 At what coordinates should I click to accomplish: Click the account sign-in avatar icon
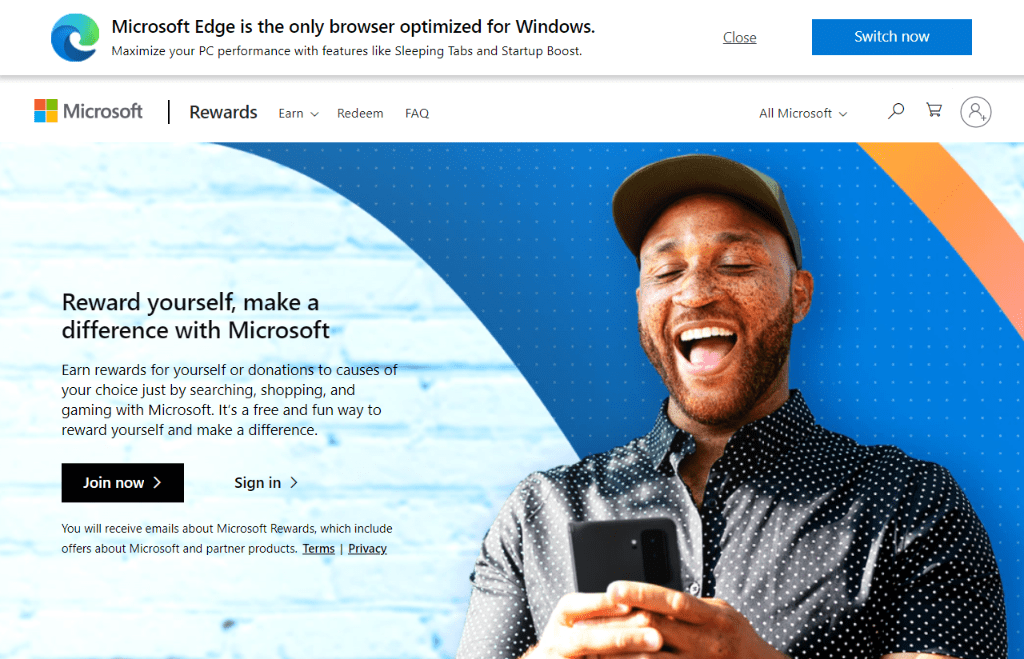coord(976,112)
